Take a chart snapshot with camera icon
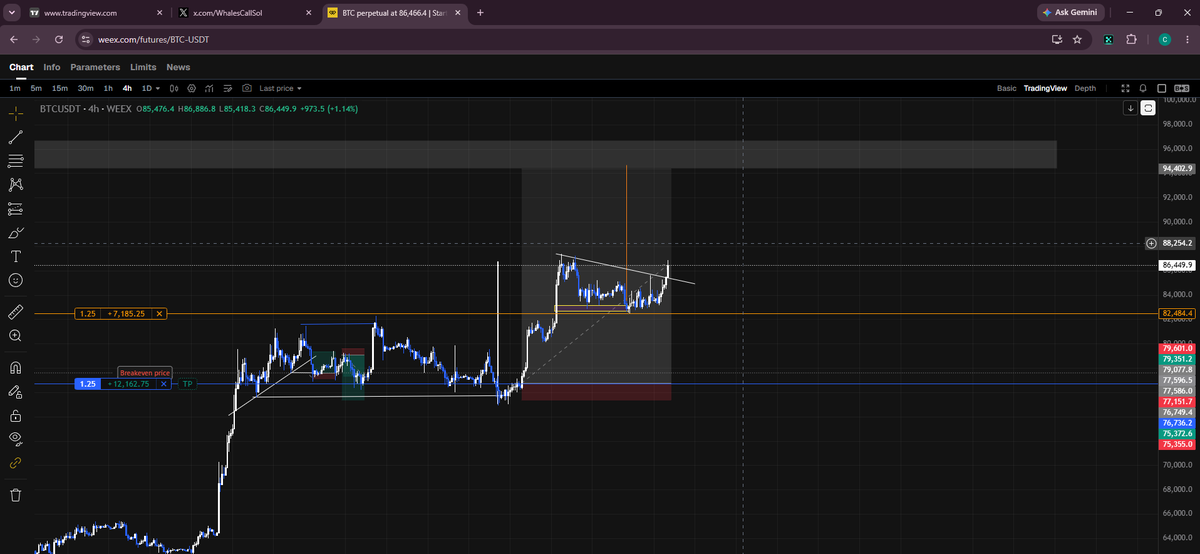The height and width of the screenshot is (554, 1200). pos(247,88)
